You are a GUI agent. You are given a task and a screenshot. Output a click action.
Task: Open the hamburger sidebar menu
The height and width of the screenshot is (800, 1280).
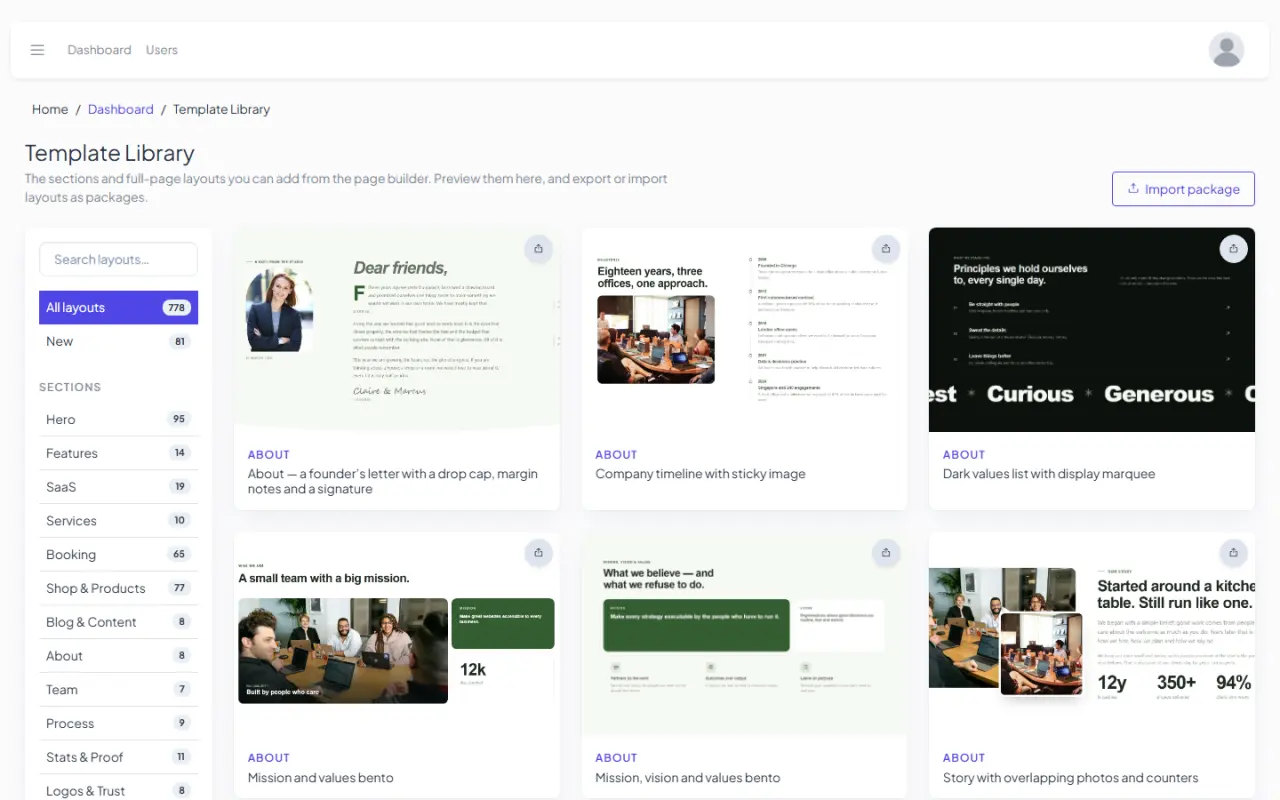[x=37, y=50]
